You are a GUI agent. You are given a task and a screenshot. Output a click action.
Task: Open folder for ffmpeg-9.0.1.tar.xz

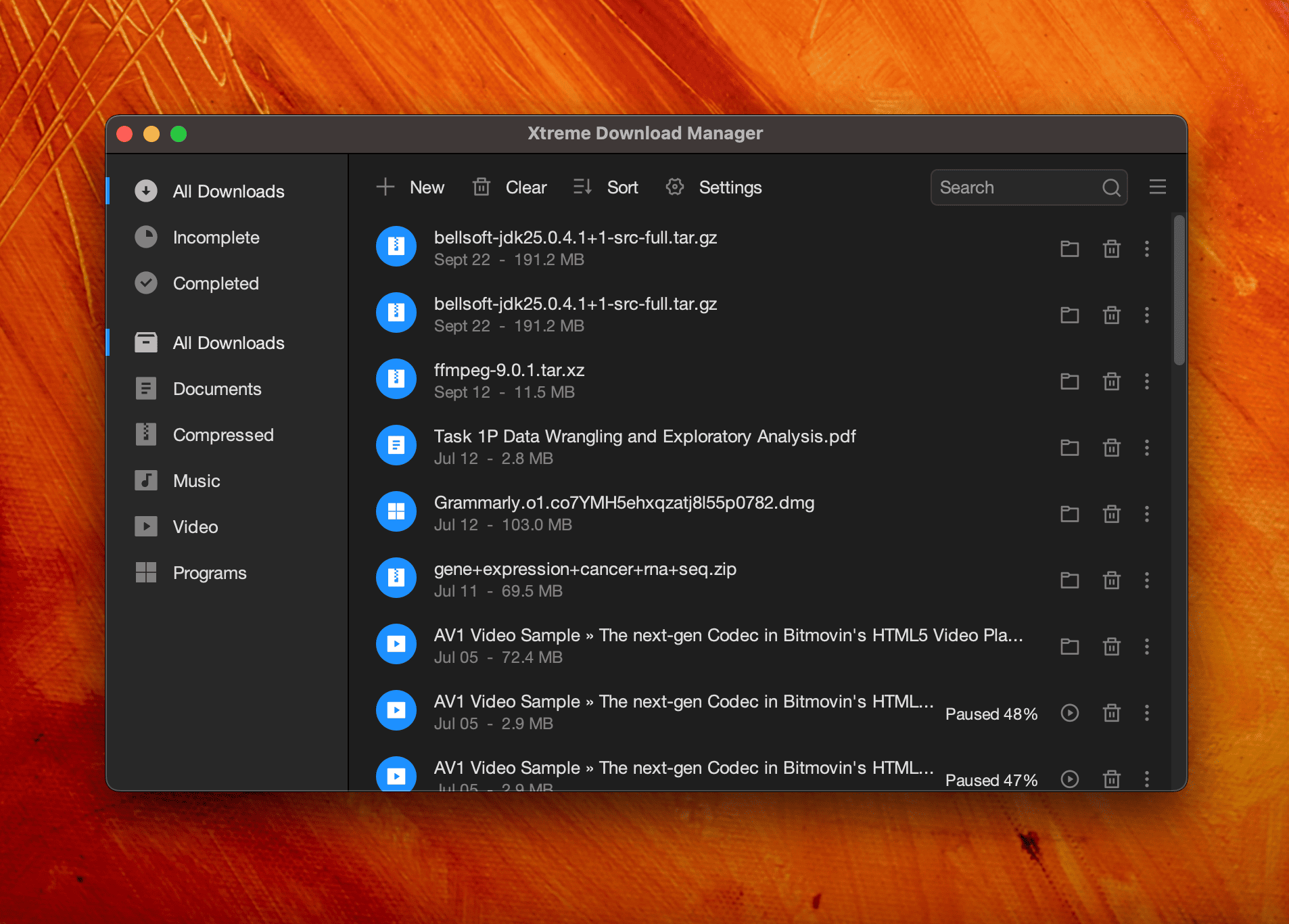pos(1069,382)
